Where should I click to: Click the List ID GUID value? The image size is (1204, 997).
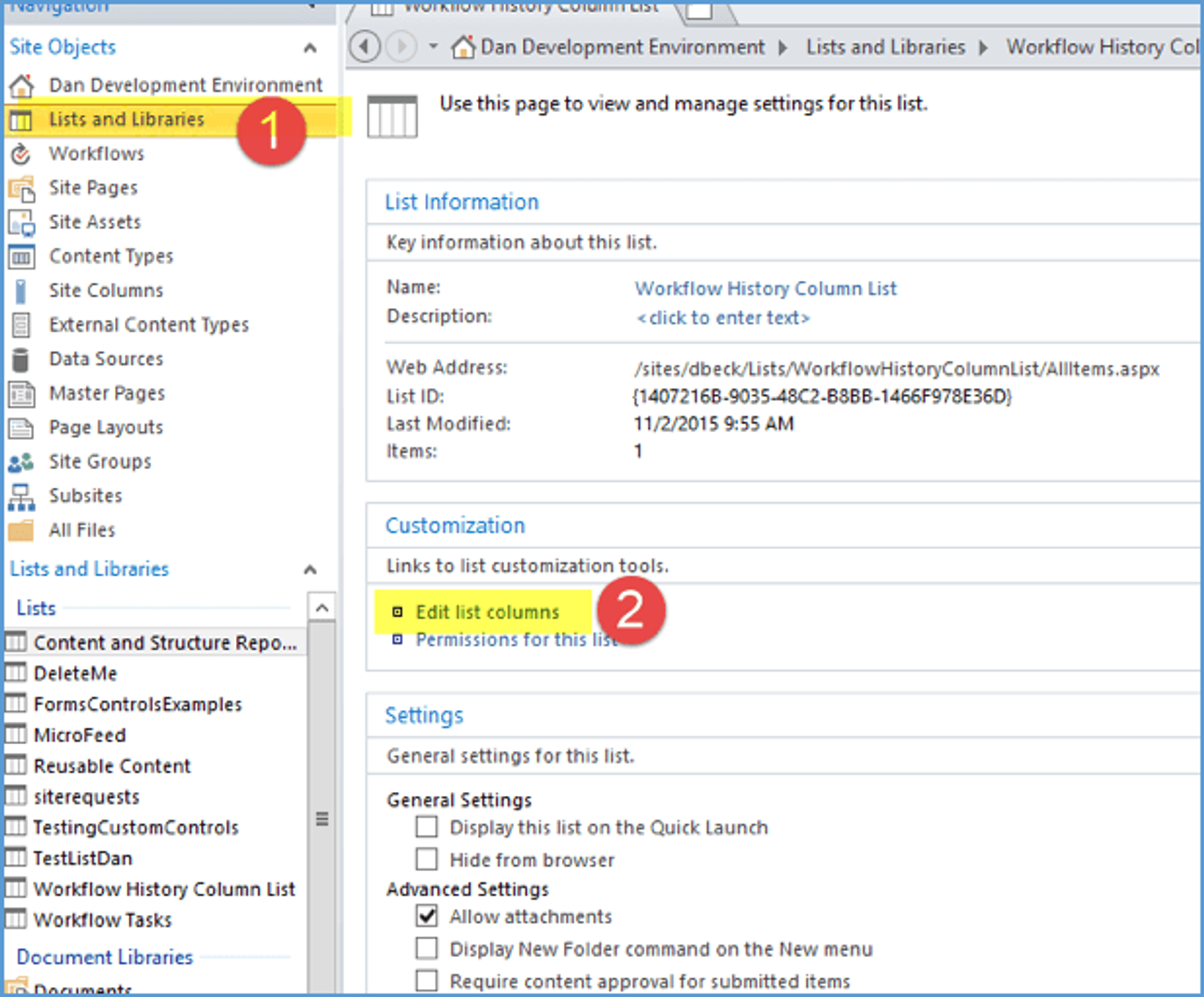point(822,396)
